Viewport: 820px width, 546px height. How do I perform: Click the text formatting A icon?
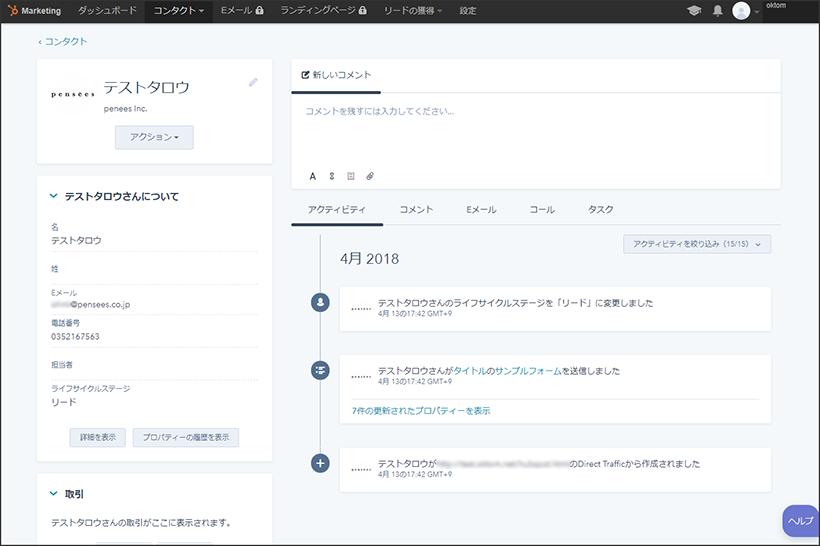[313, 176]
